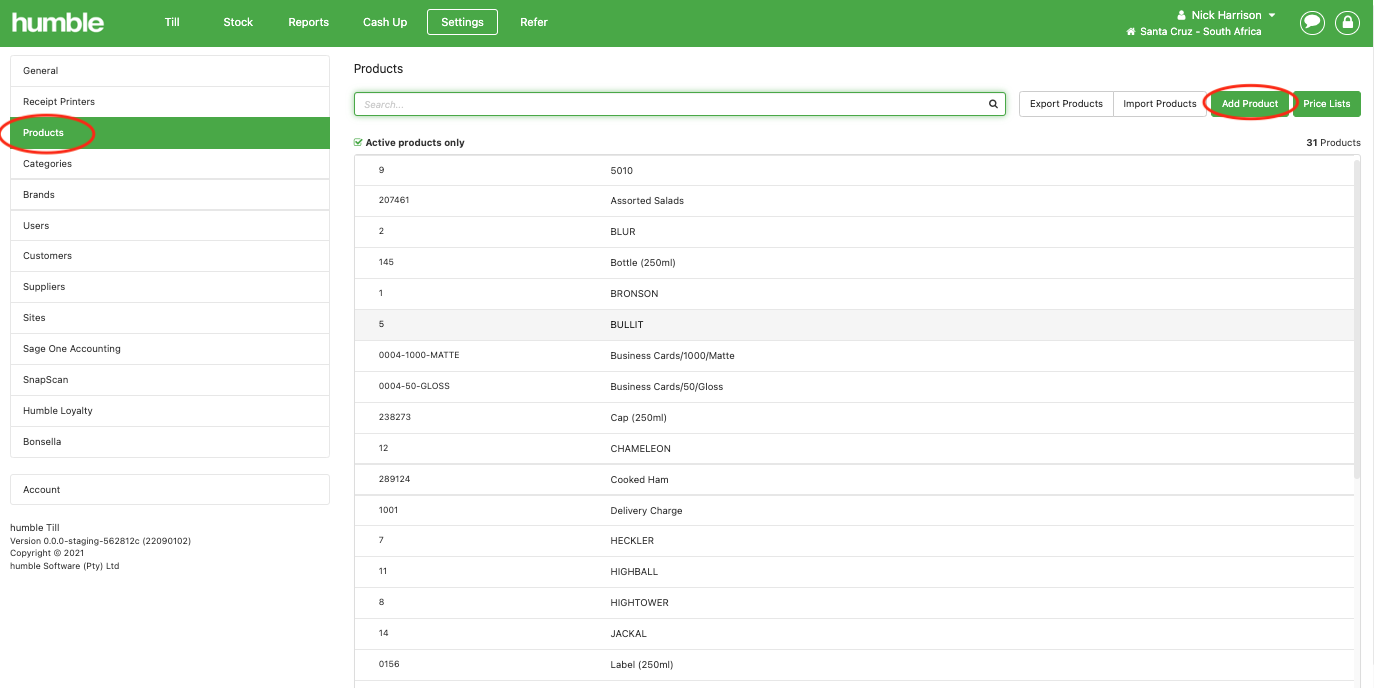This screenshot has width=1374, height=688.
Task: Click the user icon beside Nick Harrison
Action: click(x=1181, y=15)
